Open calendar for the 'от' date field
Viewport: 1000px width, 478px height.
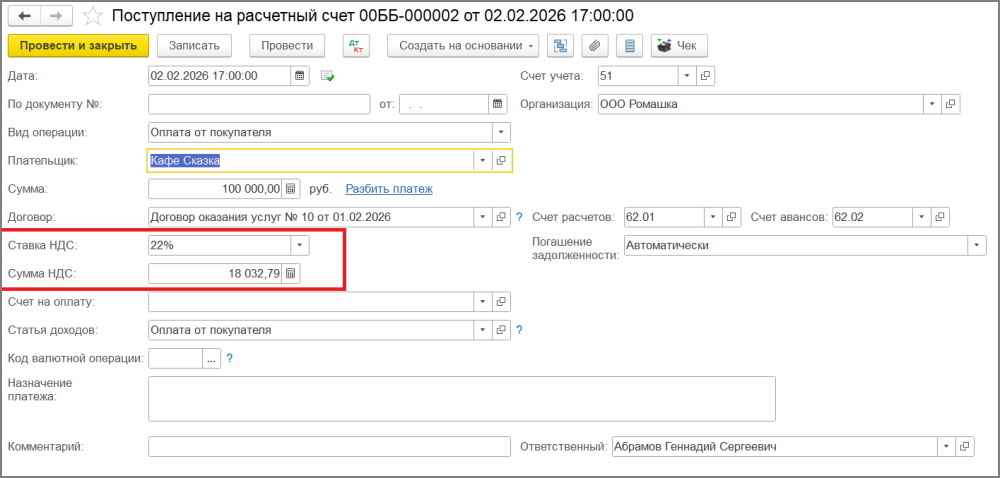[x=497, y=104]
